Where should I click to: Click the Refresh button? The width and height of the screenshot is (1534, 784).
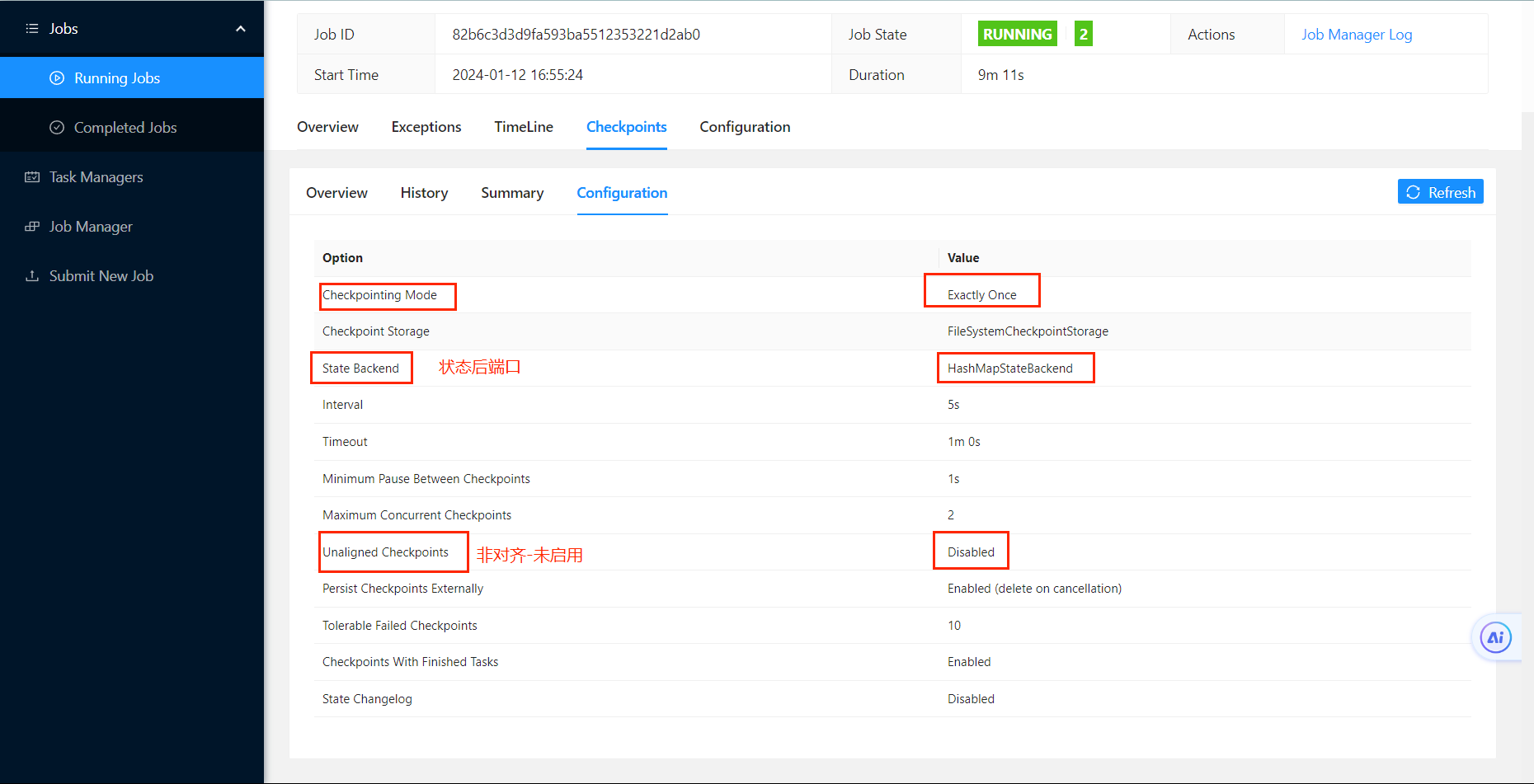pos(1441,192)
